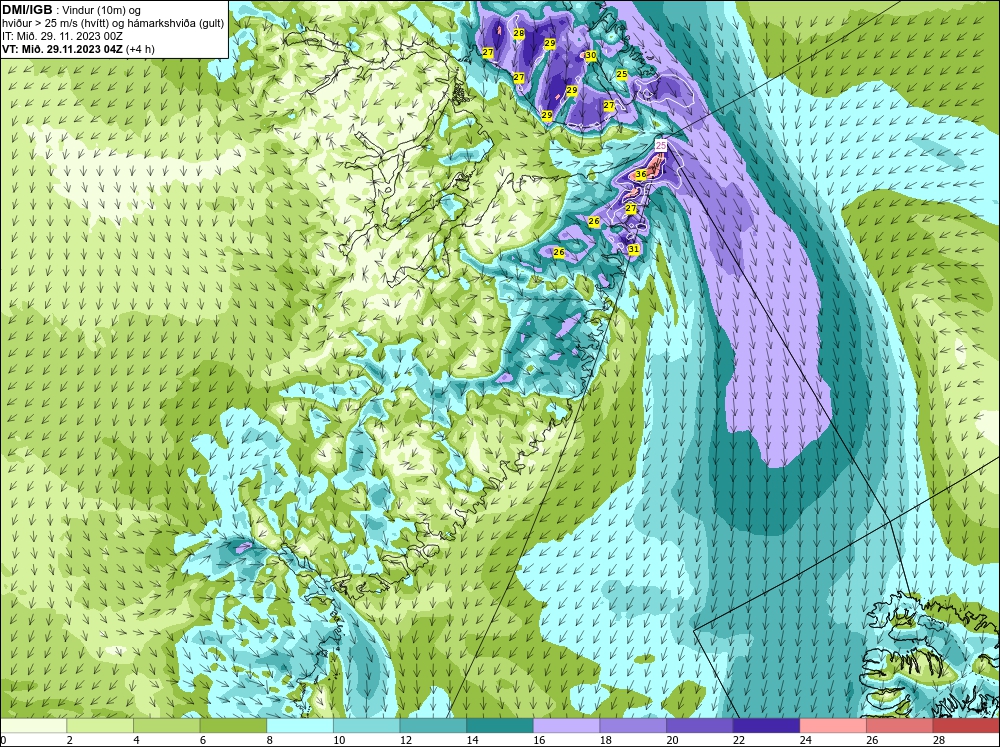
Task: Select the 10–12 m/s turquoise legend swatch
Action: (x=367, y=725)
